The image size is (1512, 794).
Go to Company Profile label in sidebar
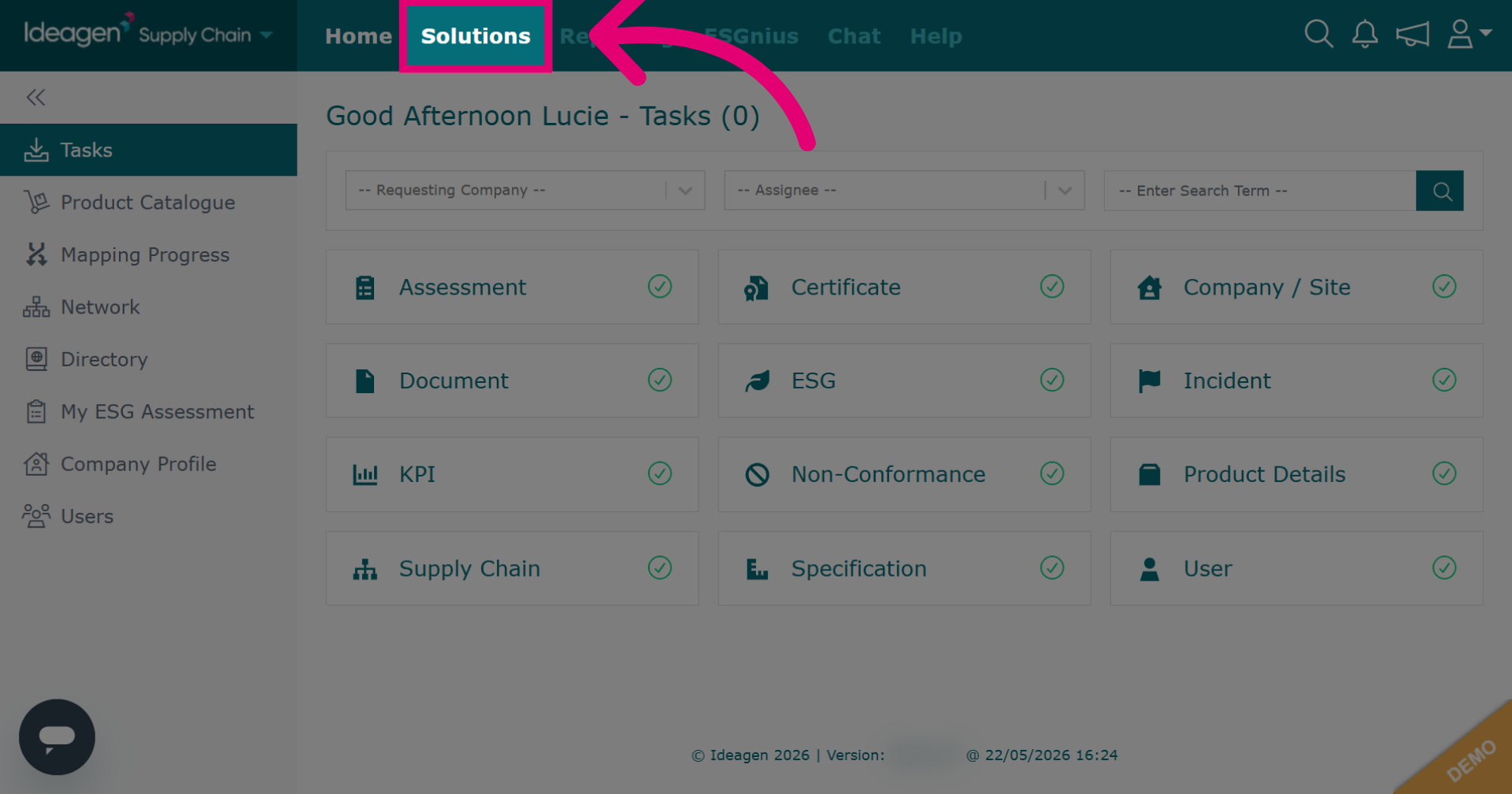pos(139,465)
